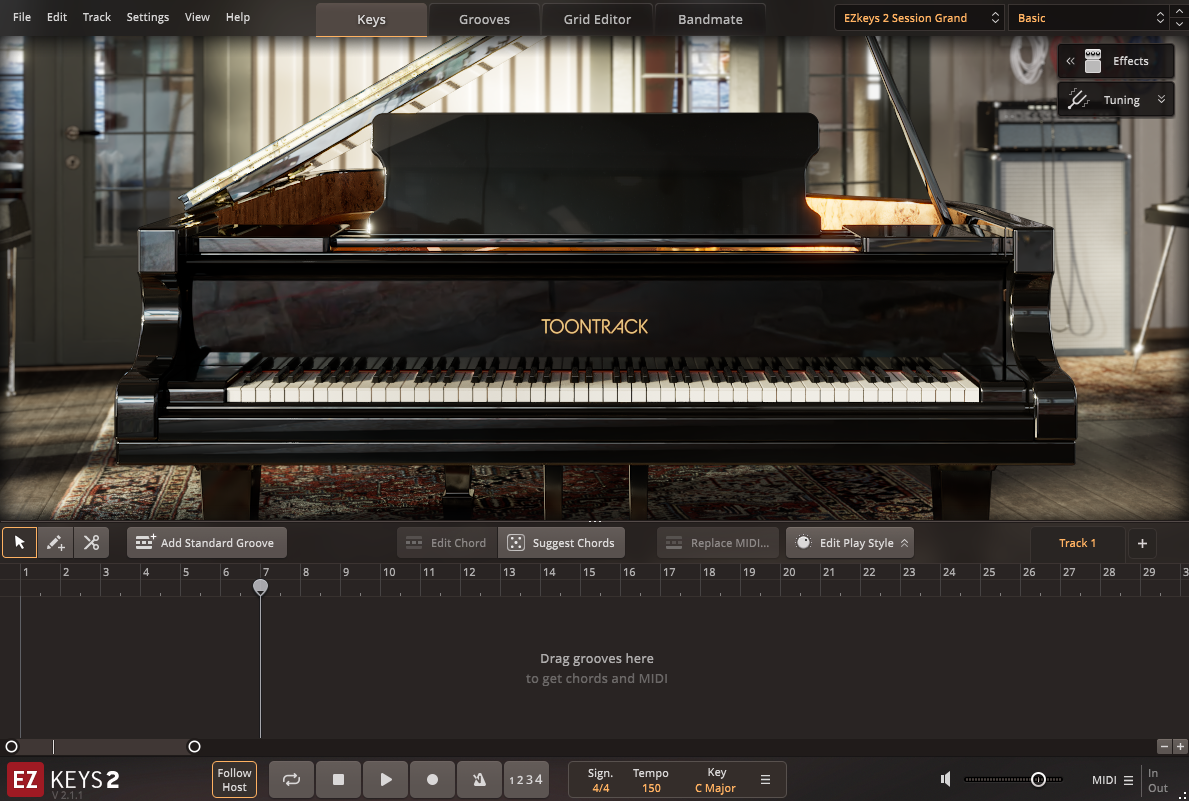
Task: Click the Tempo value 150
Action: coord(651,788)
